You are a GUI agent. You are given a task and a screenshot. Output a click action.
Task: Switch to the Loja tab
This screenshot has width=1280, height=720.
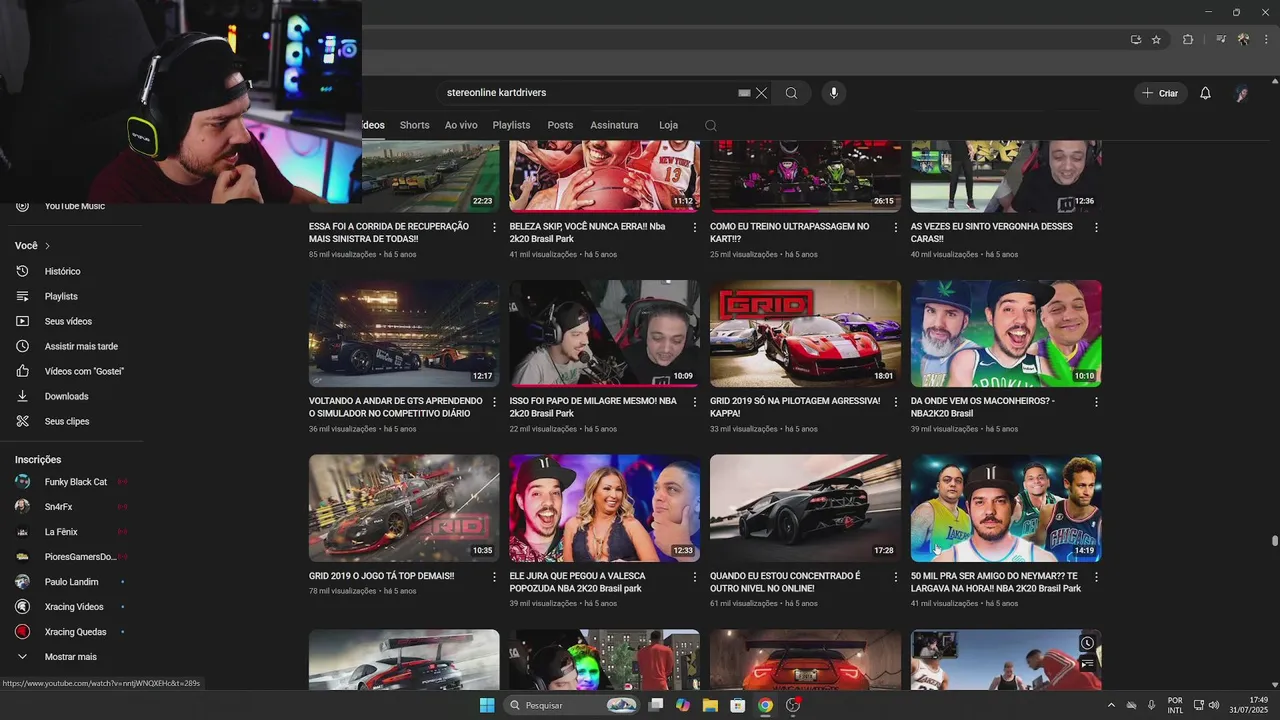[x=668, y=125]
